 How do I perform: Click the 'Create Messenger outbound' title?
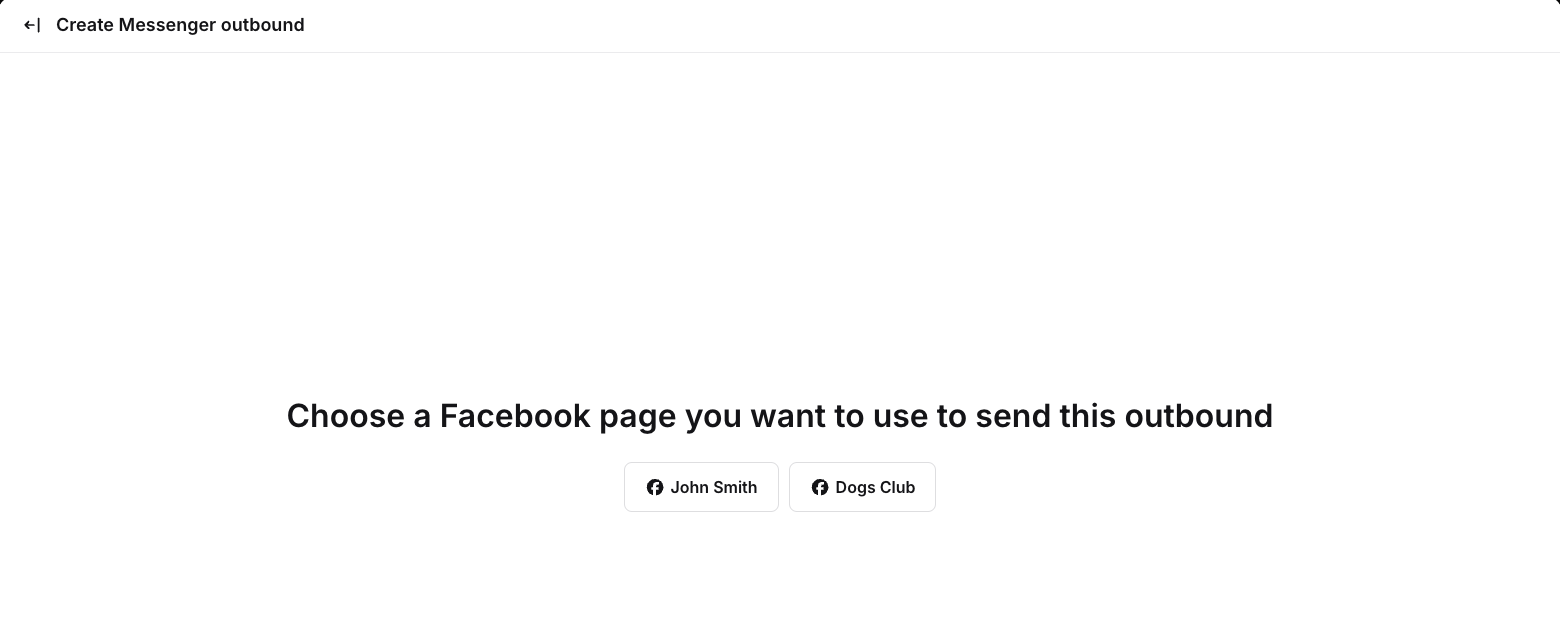point(180,25)
